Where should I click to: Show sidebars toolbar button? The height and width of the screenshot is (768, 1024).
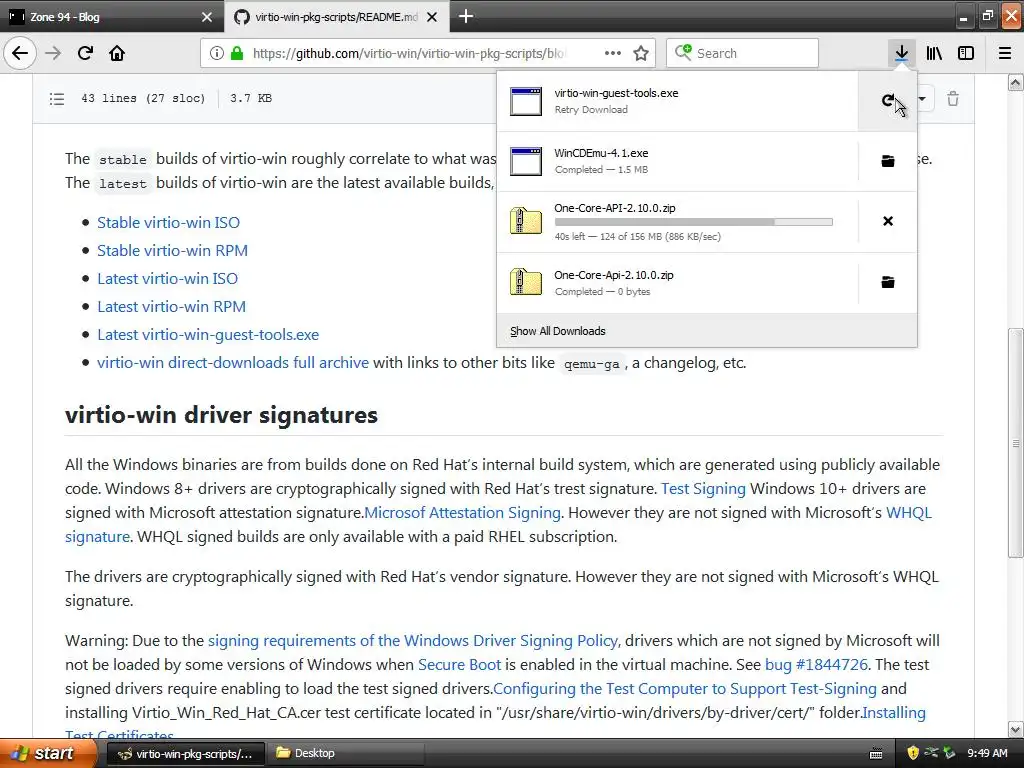click(966, 53)
